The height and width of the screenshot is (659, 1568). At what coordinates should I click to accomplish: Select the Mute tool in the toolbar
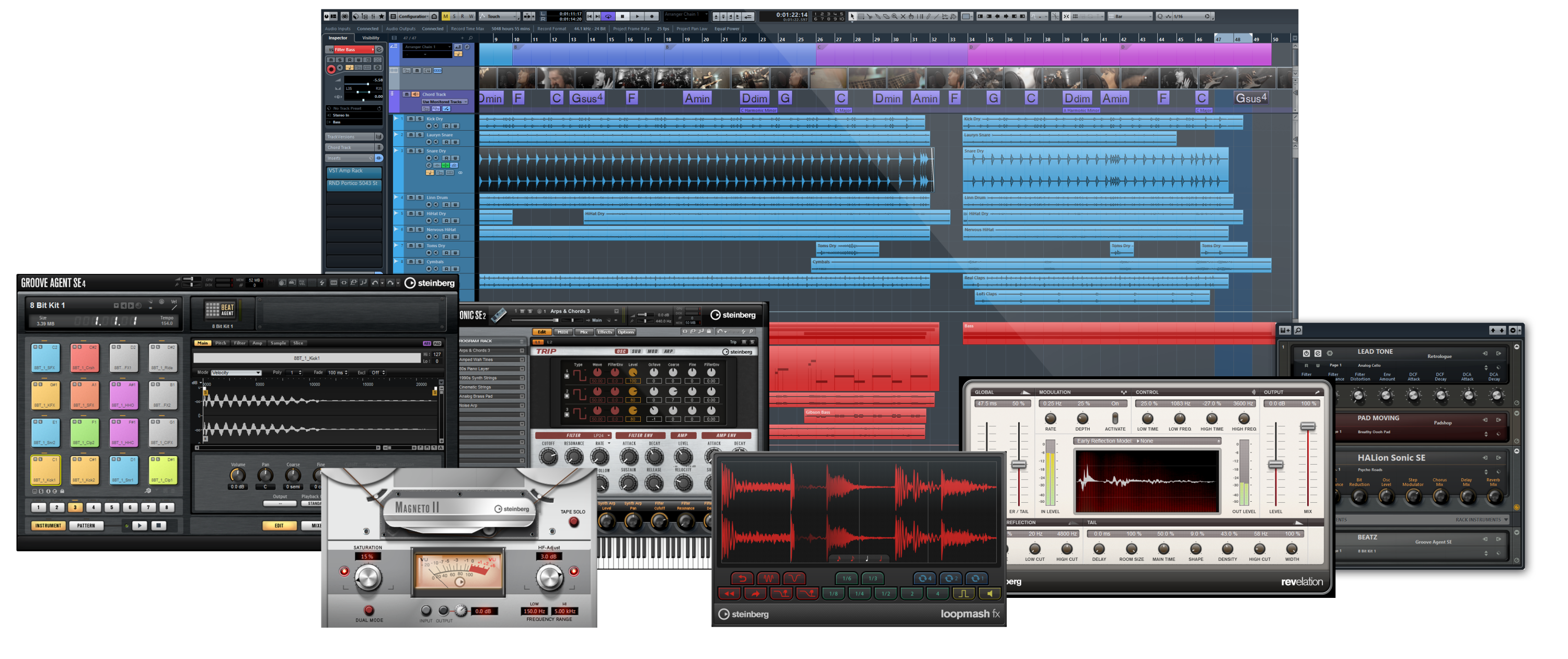tap(904, 16)
